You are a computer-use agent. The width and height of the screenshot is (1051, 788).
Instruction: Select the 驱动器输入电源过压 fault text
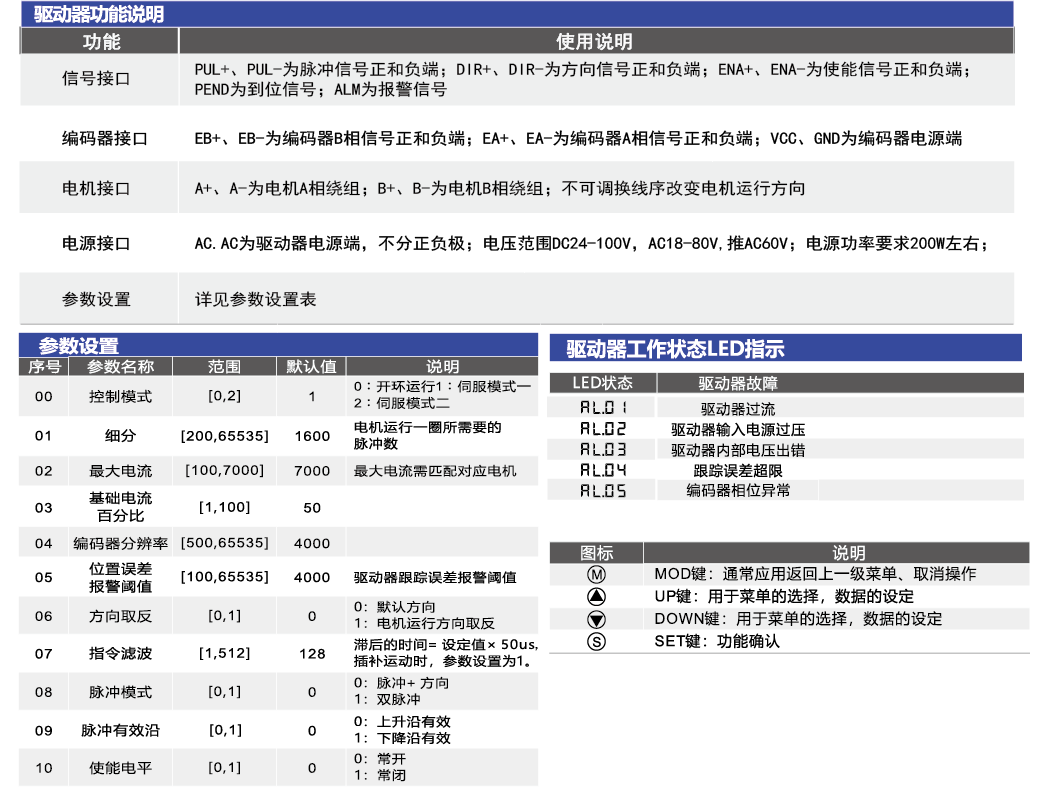click(x=738, y=430)
